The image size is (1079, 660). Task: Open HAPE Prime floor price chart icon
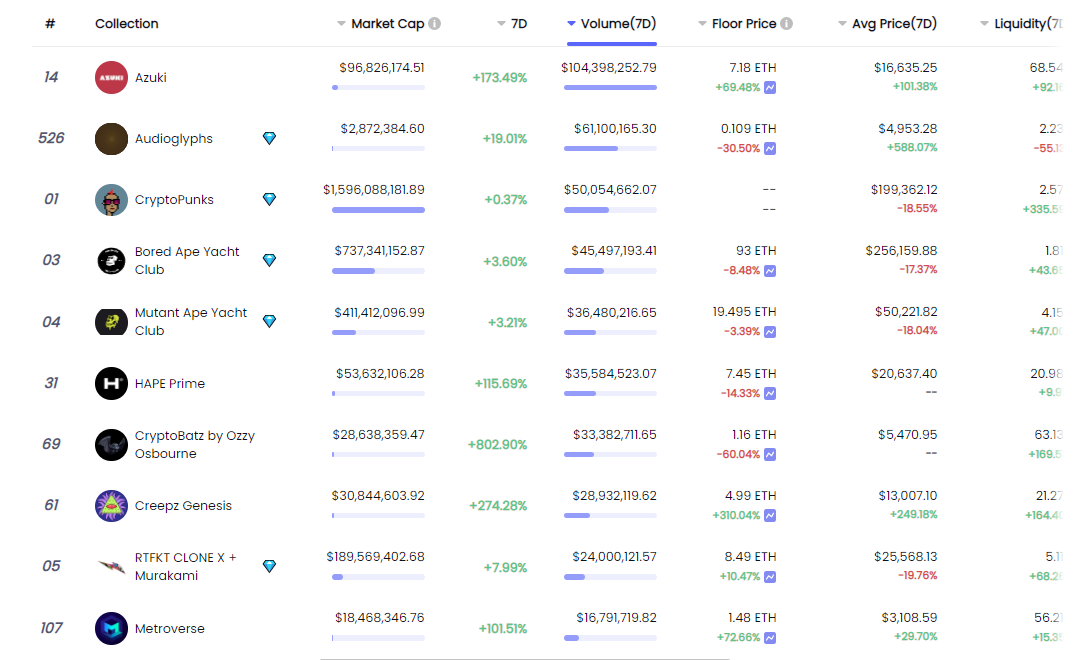click(770, 394)
